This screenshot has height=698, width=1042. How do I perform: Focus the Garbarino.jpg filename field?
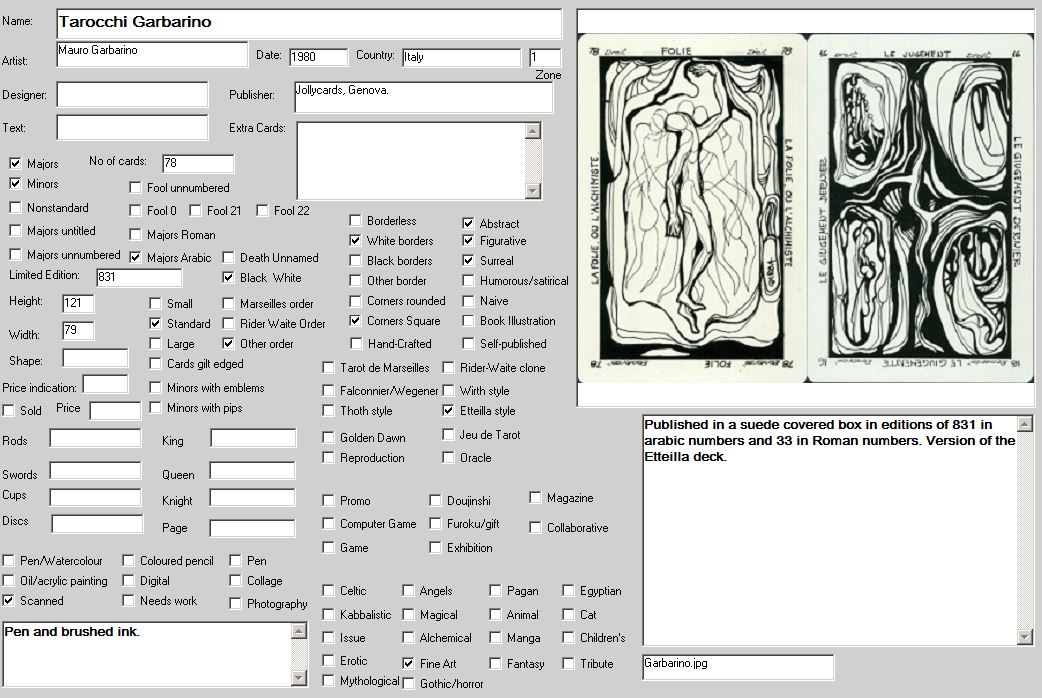pos(738,666)
